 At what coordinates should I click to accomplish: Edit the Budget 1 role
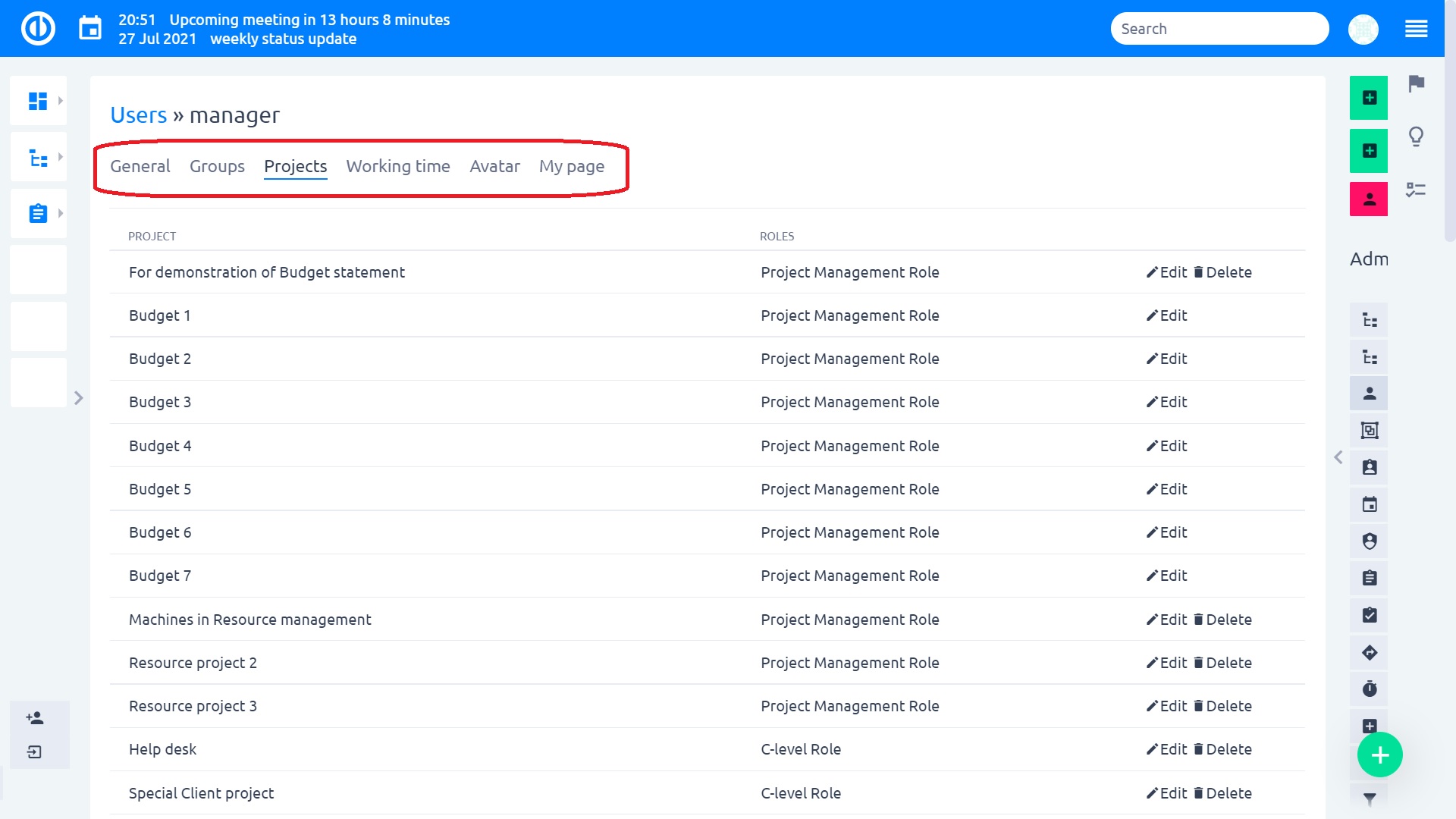click(x=1166, y=315)
